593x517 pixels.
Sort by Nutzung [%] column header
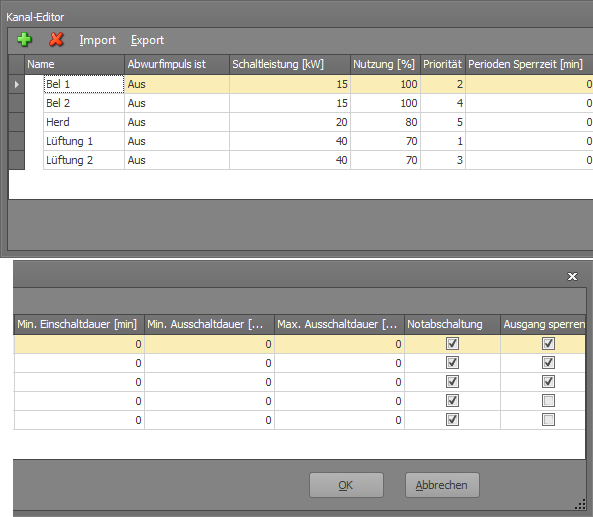tap(385, 64)
